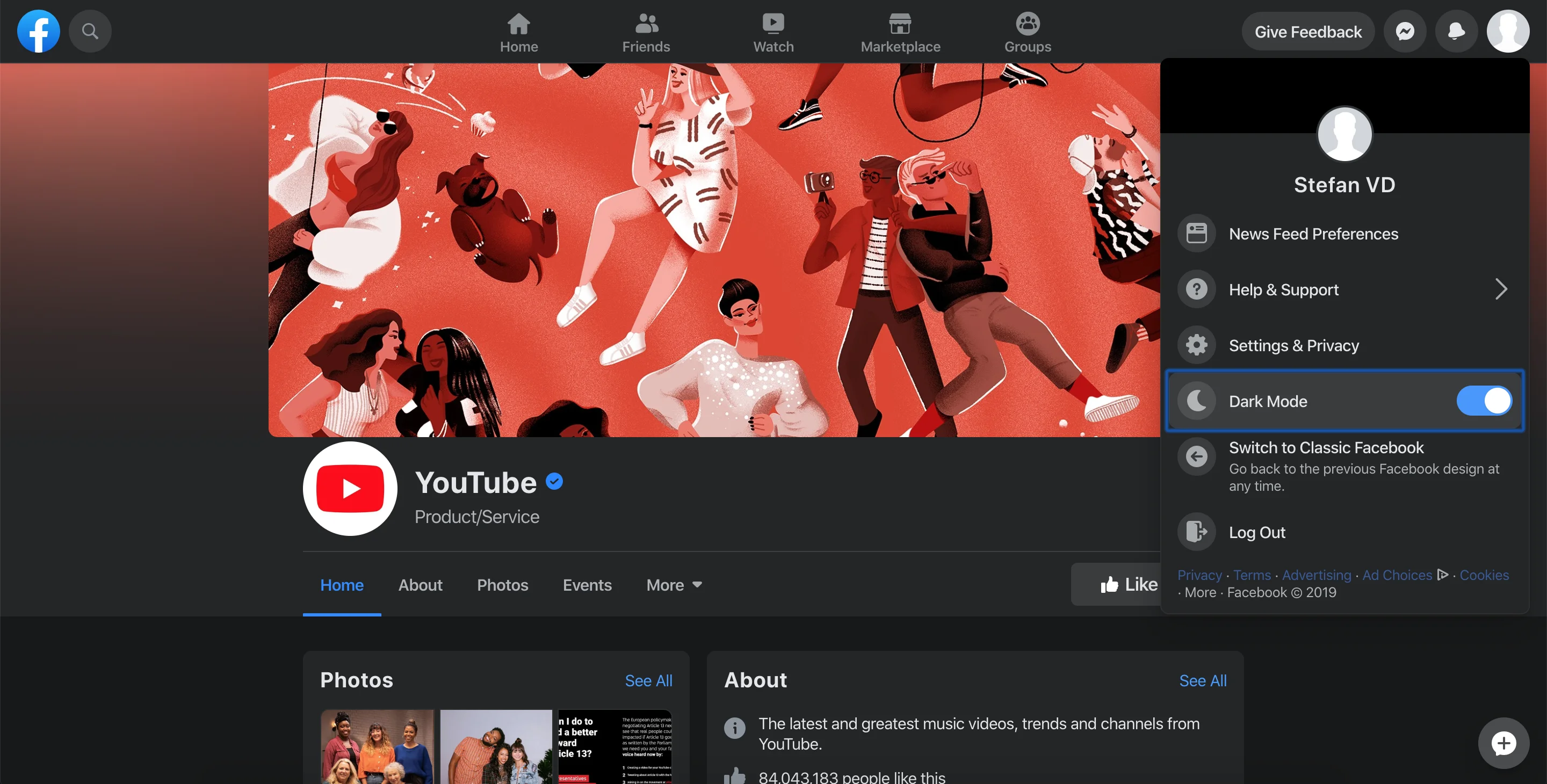Go to Home in top navigation

coord(519,33)
